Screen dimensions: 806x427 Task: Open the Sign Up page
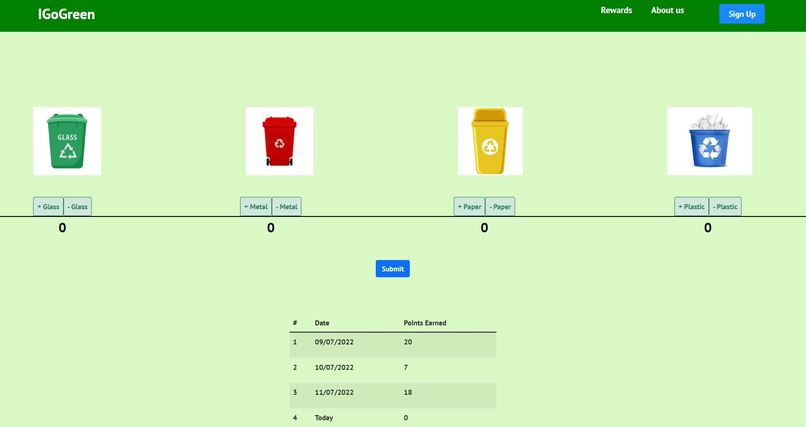point(742,14)
